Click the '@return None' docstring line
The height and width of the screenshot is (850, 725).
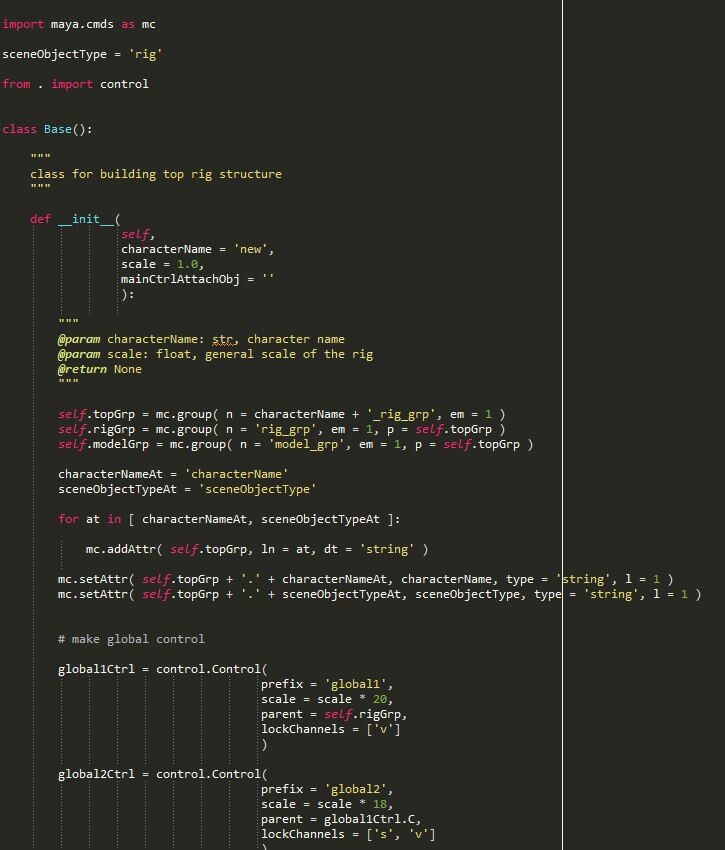point(100,369)
